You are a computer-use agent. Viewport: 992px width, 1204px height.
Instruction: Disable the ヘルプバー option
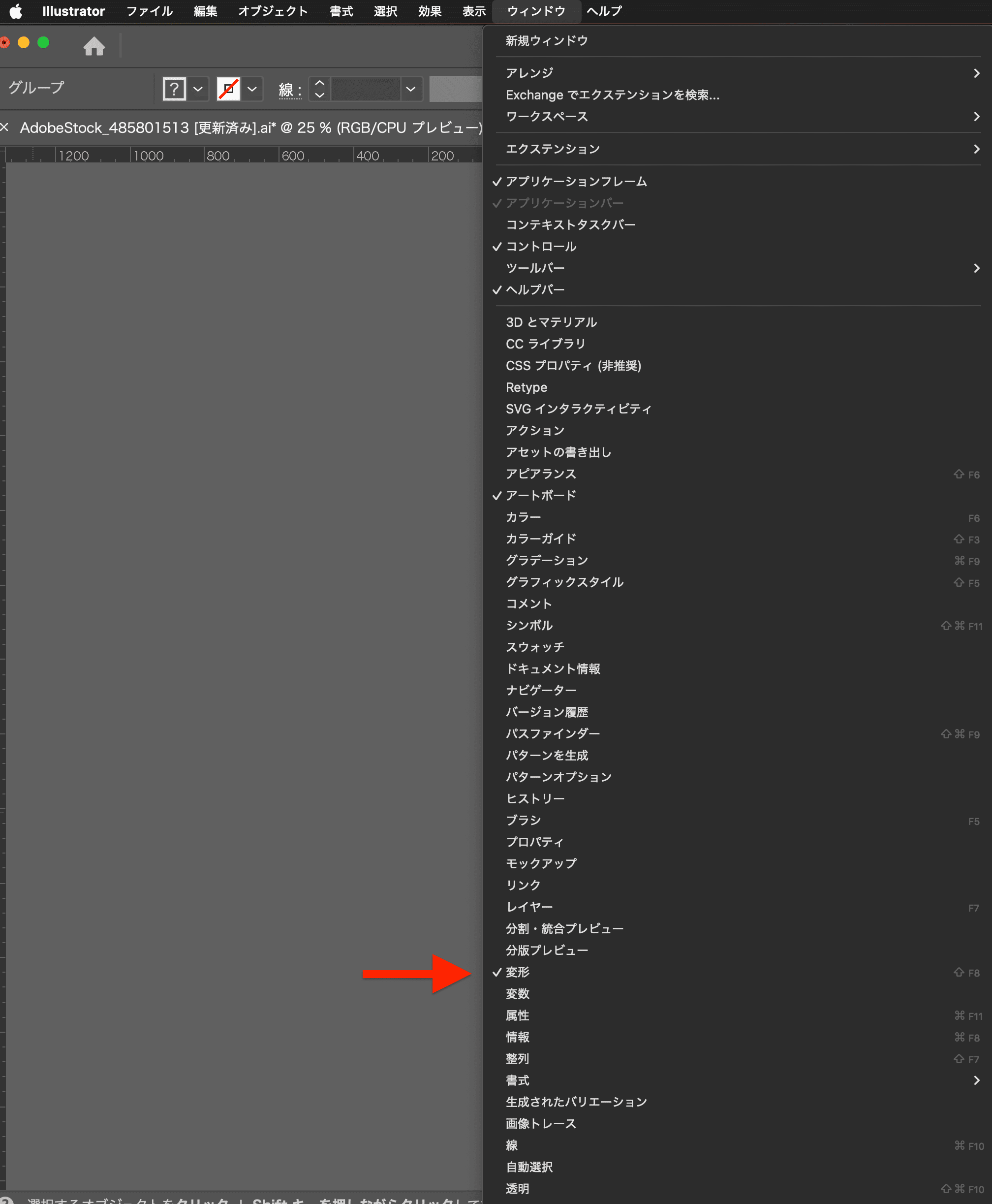click(535, 290)
